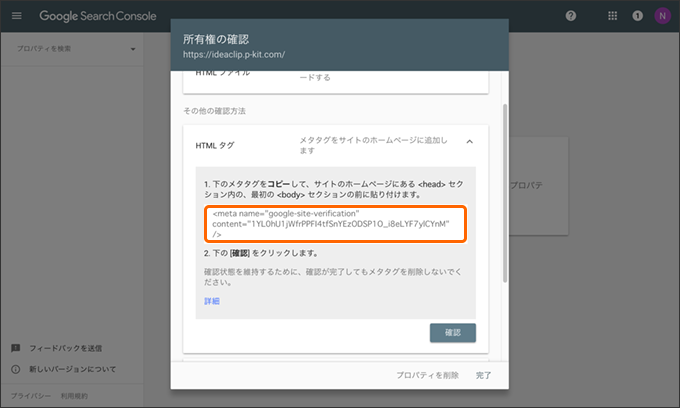Click the feedback speech bubble icon
The image size is (680, 408).
pos(16,348)
